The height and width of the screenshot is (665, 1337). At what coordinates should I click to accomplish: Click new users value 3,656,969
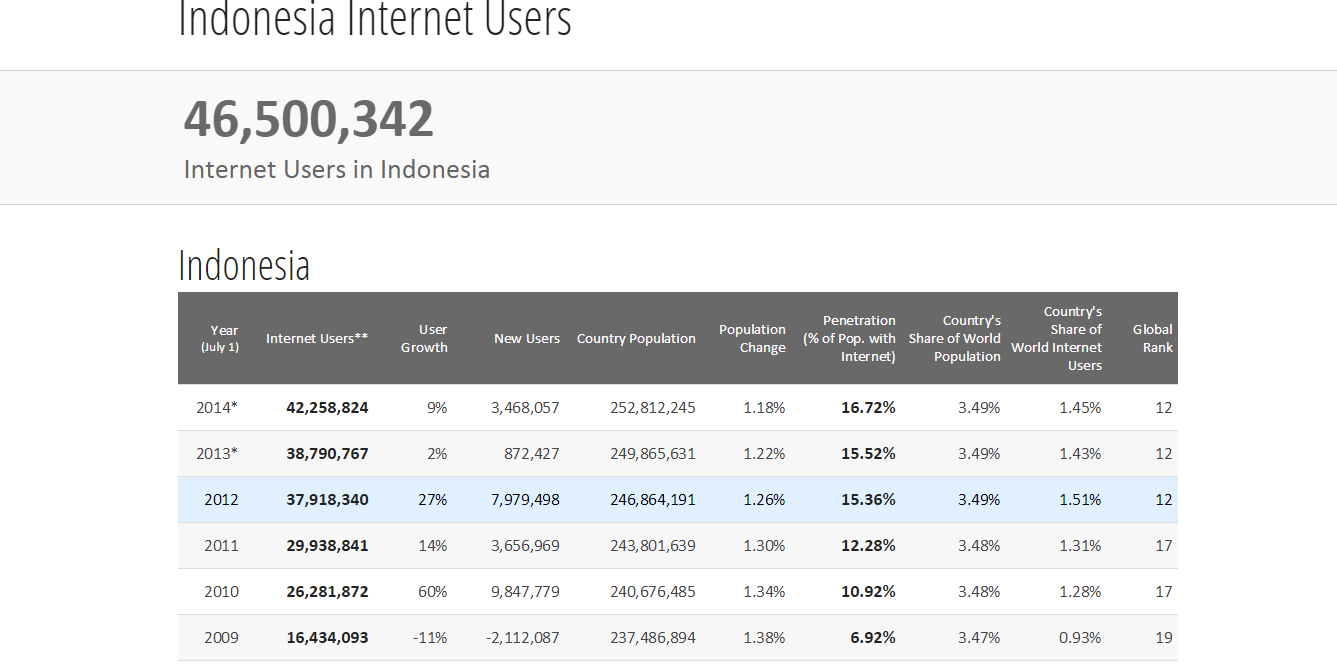coord(525,545)
